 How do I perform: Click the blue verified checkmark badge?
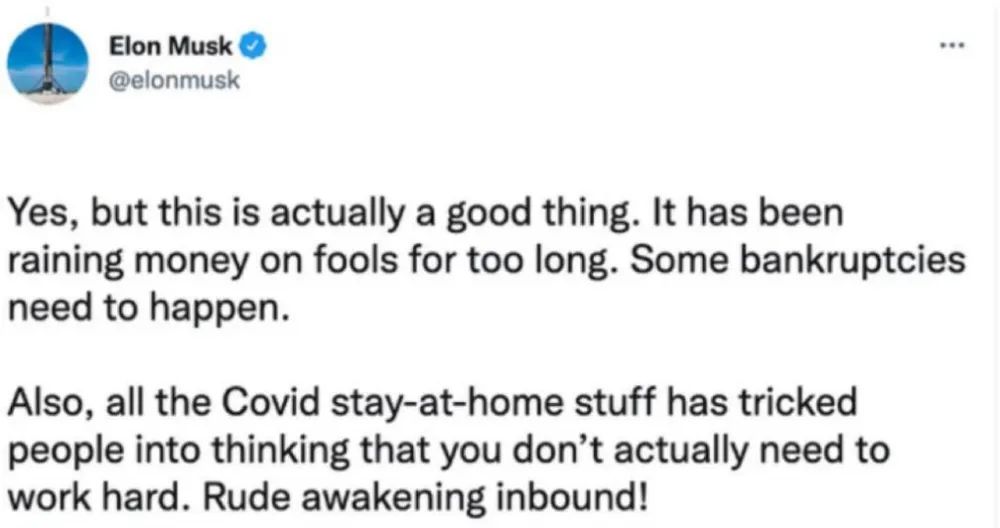click(255, 45)
